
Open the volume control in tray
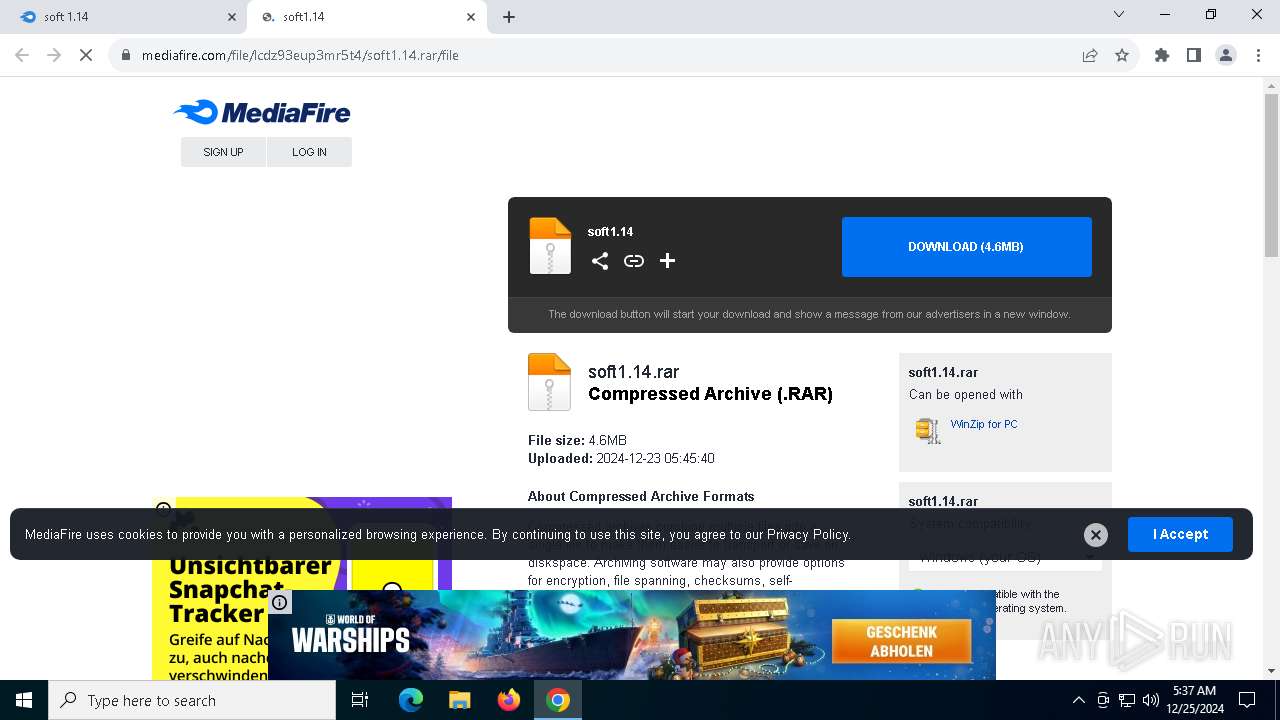click(x=1150, y=700)
